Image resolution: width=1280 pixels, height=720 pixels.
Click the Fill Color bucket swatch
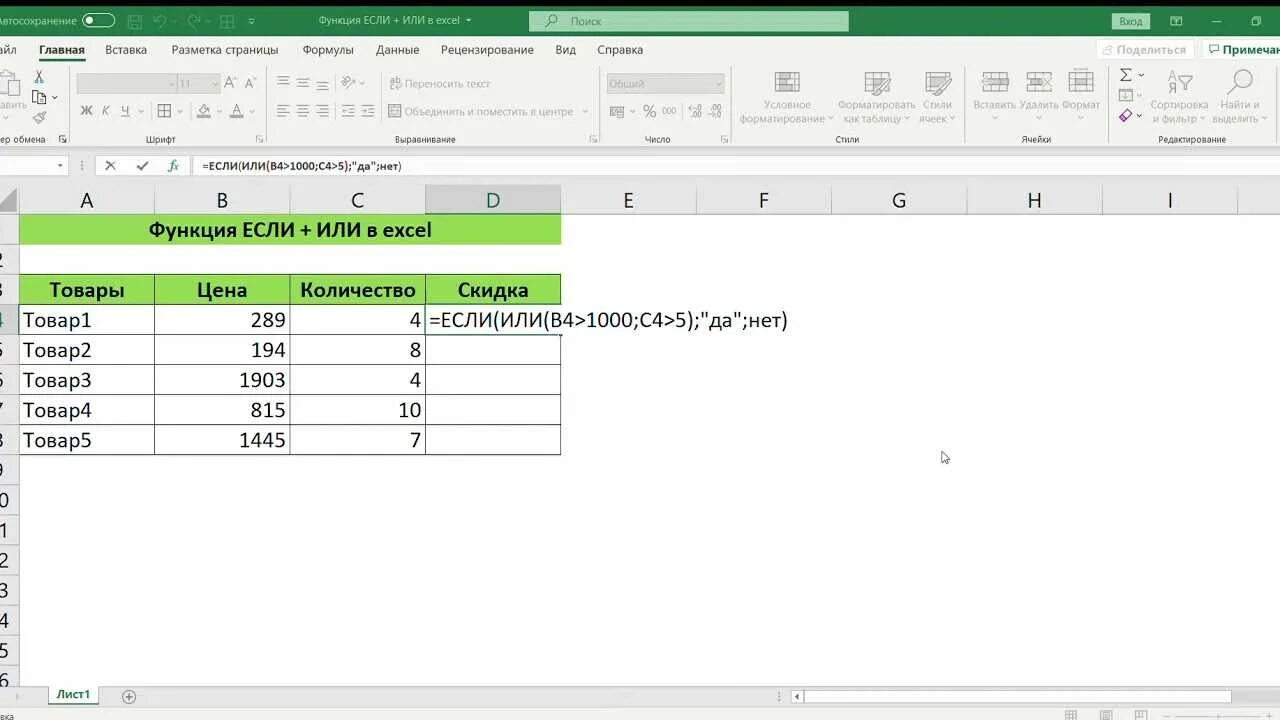[x=203, y=111]
